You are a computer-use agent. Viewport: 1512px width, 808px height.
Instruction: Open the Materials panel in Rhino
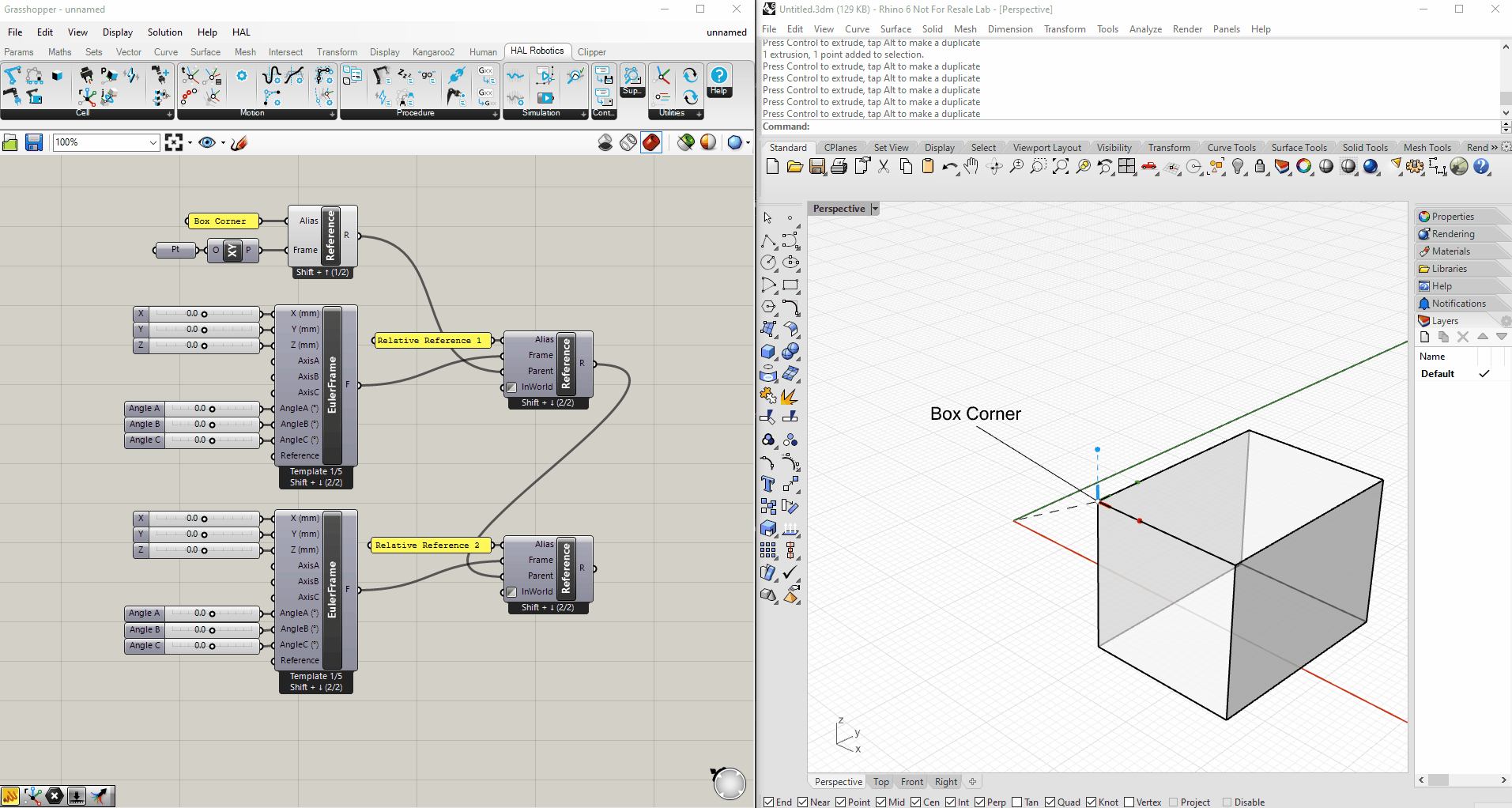1451,251
